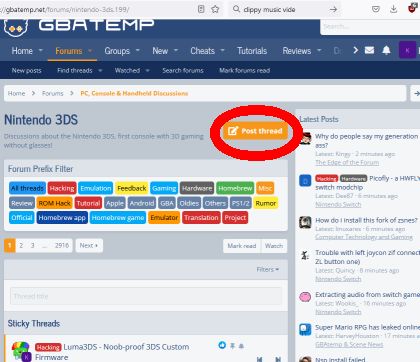Bookmark the page with the star icon

pyautogui.click(x=215, y=9)
